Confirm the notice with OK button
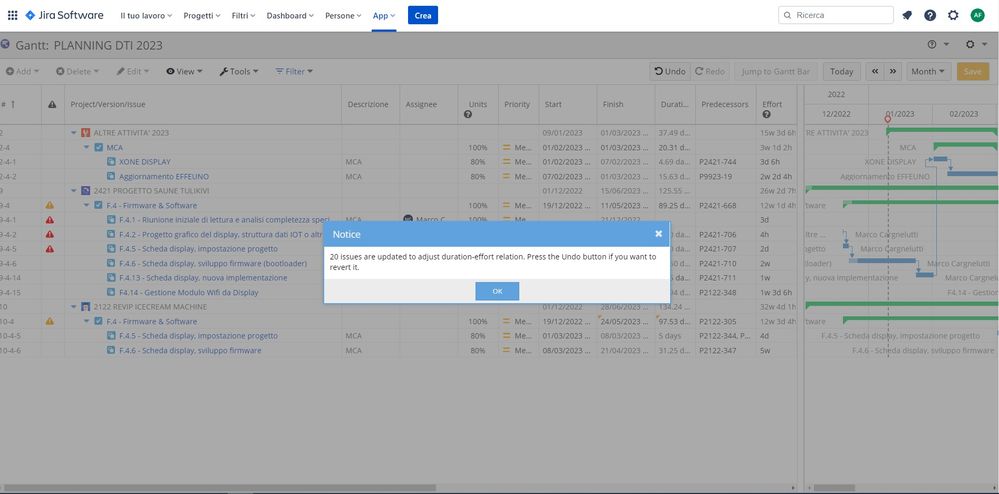The height and width of the screenshot is (494, 999). [x=497, y=291]
